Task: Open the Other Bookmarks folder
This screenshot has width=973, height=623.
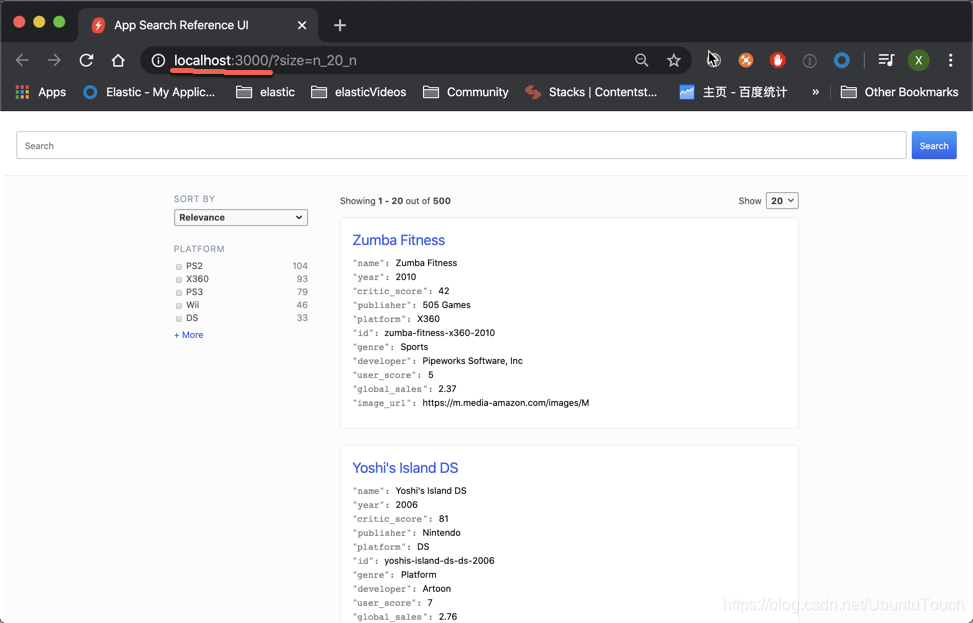Action: (899, 92)
